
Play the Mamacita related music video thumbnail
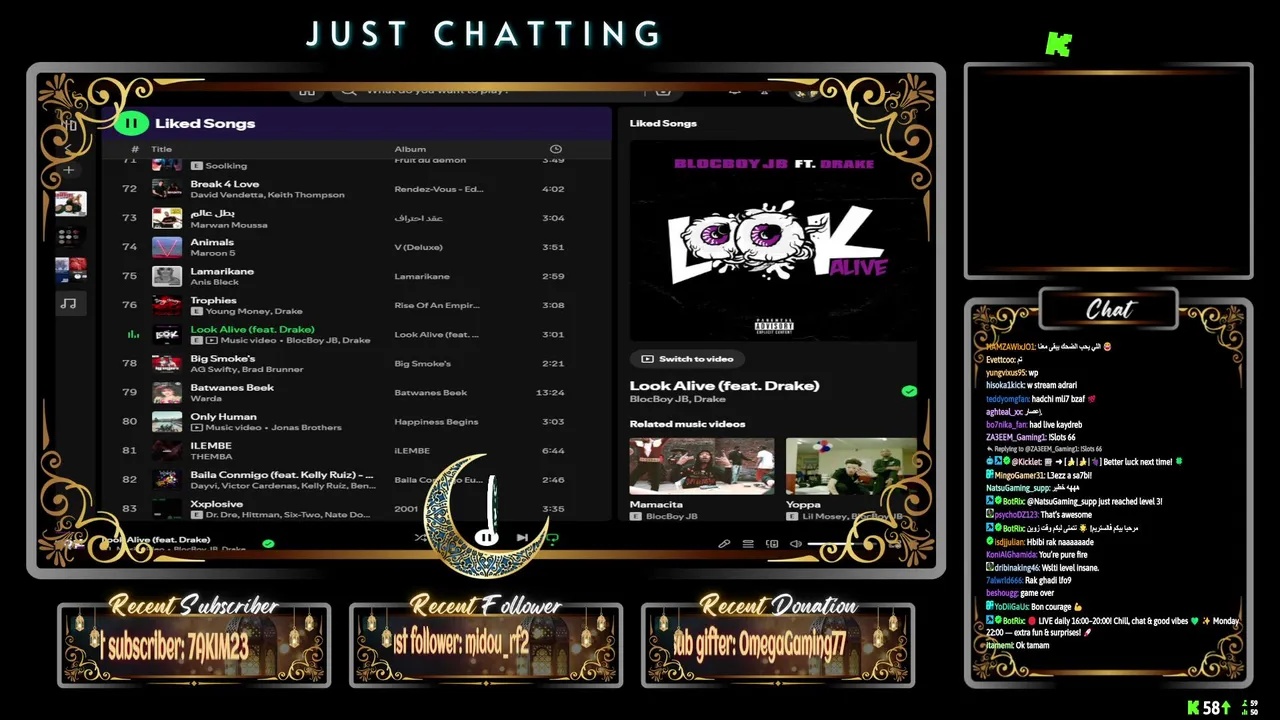point(702,466)
